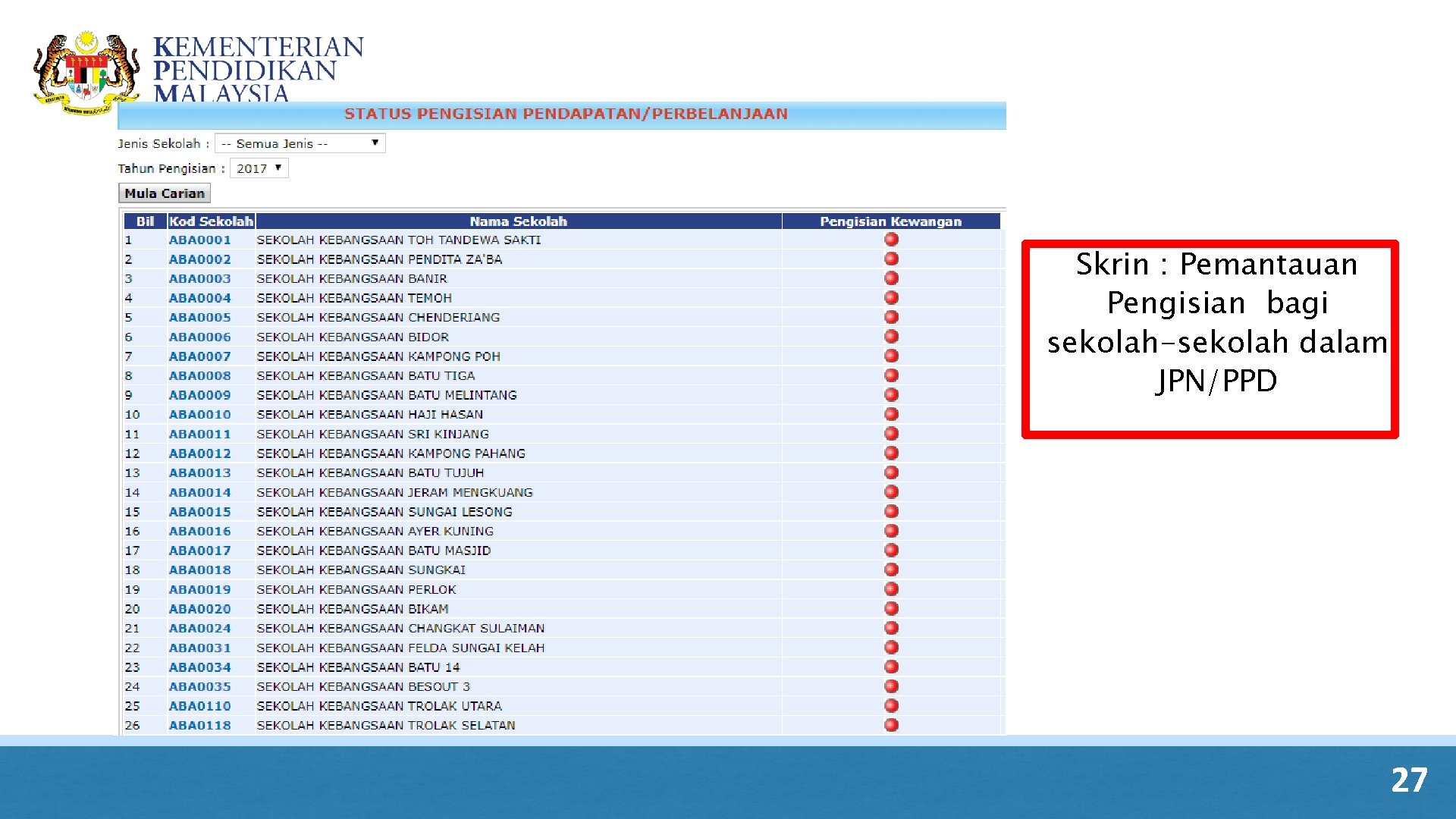1456x819 pixels.
Task: Click the Status Pengisian Pendapatan/Perbelanjaan title
Action: pos(566,114)
